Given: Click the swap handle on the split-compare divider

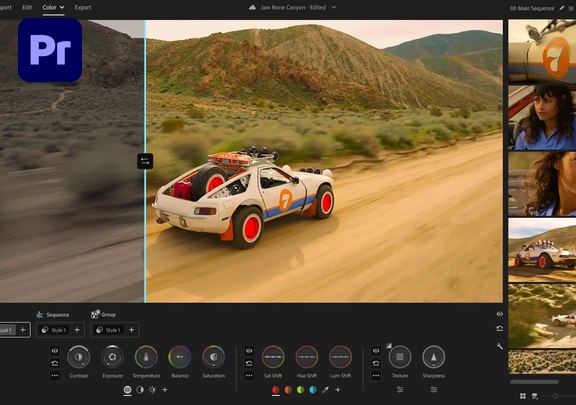Looking at the screenshot, I should coord(145,161).
